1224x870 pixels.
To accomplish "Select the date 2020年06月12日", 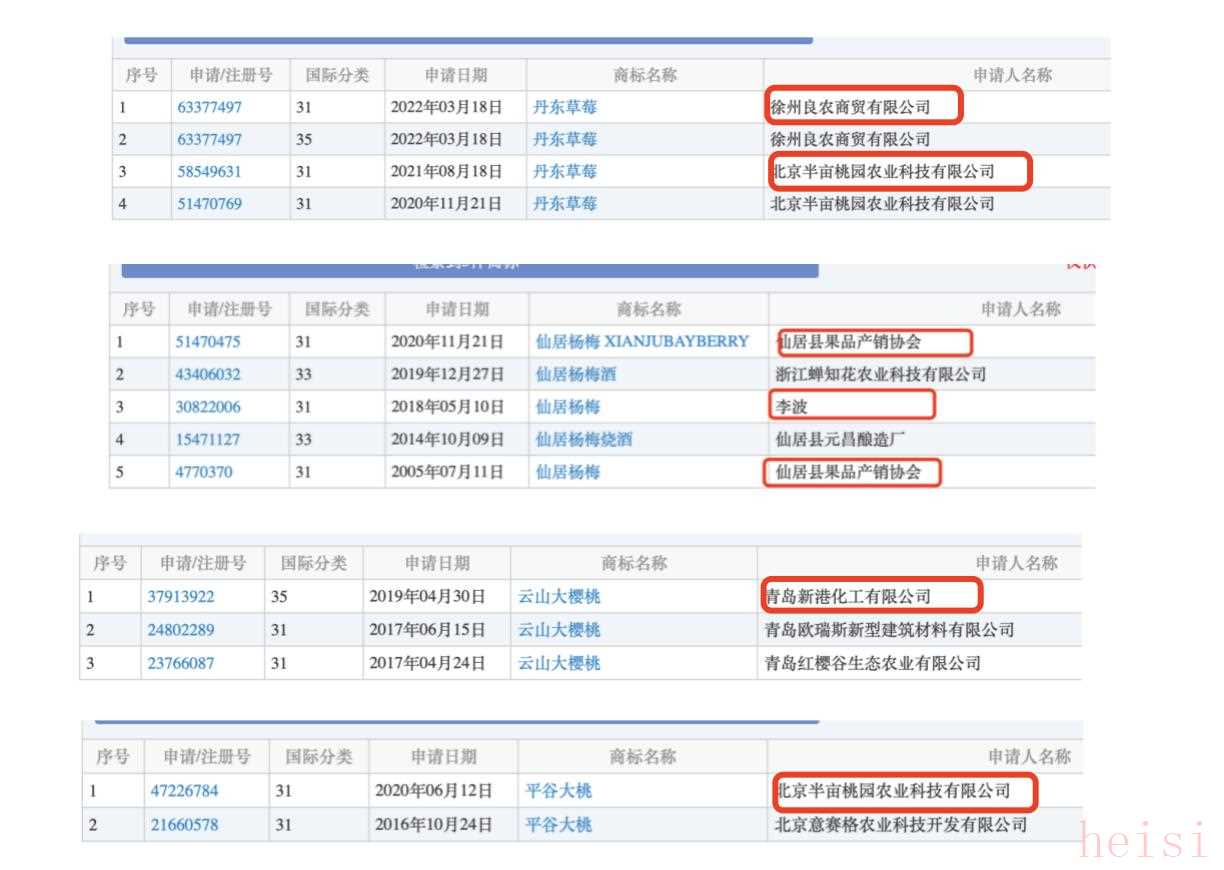I will coord(434,791).
